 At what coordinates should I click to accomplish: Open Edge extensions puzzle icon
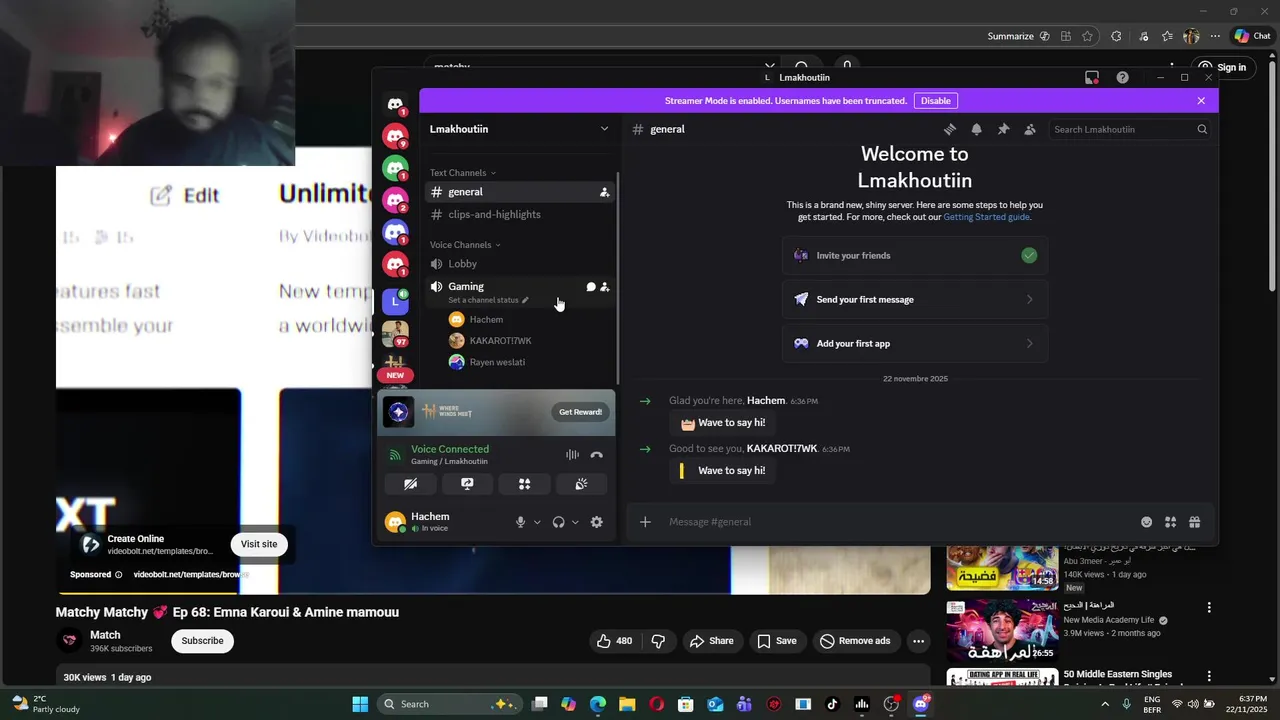coord(1116,36)
